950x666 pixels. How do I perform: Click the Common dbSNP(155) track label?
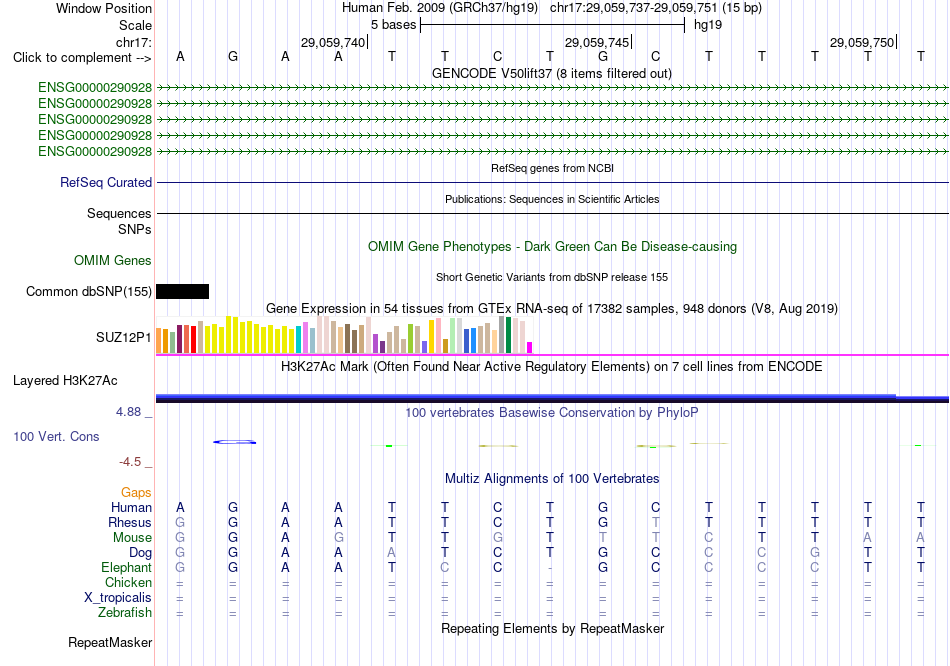[x=88, y=291]
